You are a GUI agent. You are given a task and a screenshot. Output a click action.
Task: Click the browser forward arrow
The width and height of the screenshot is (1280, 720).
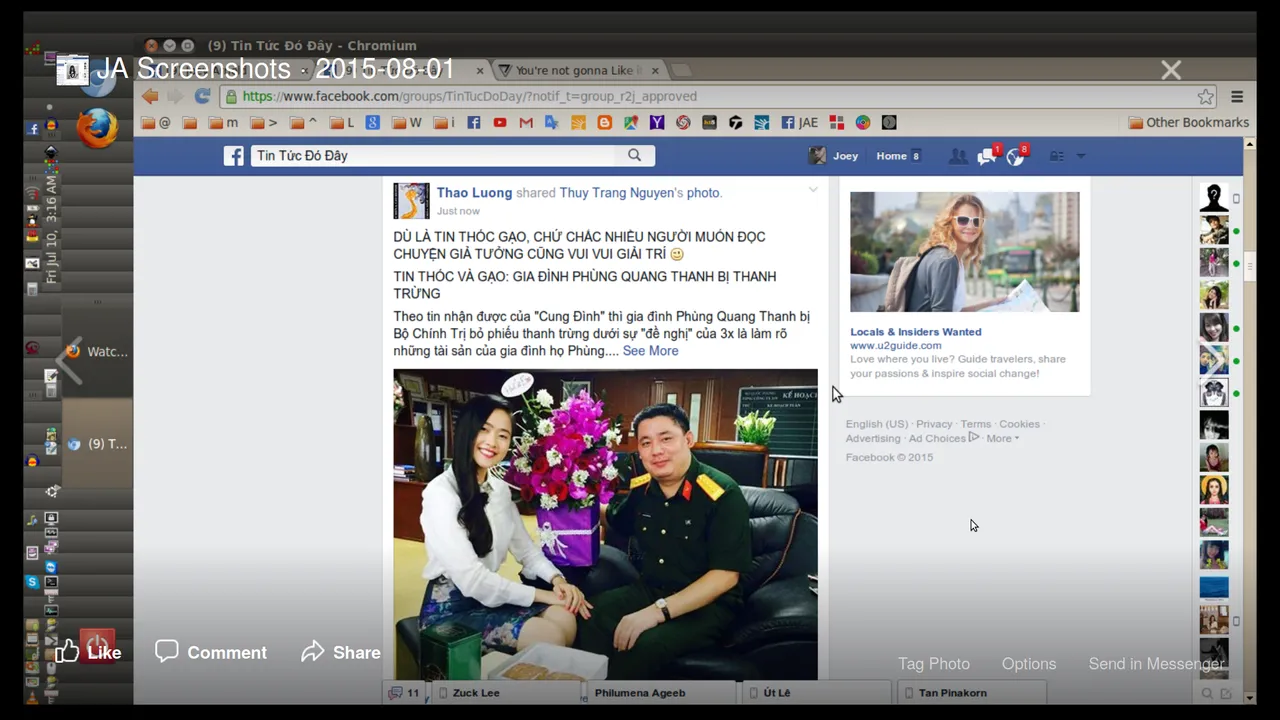[175, 96]
